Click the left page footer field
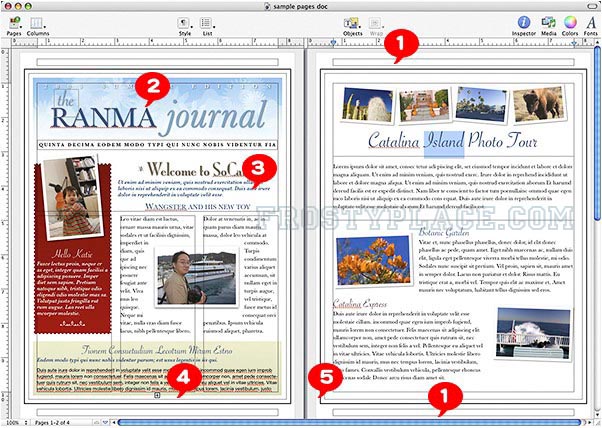 coord(157,412)
